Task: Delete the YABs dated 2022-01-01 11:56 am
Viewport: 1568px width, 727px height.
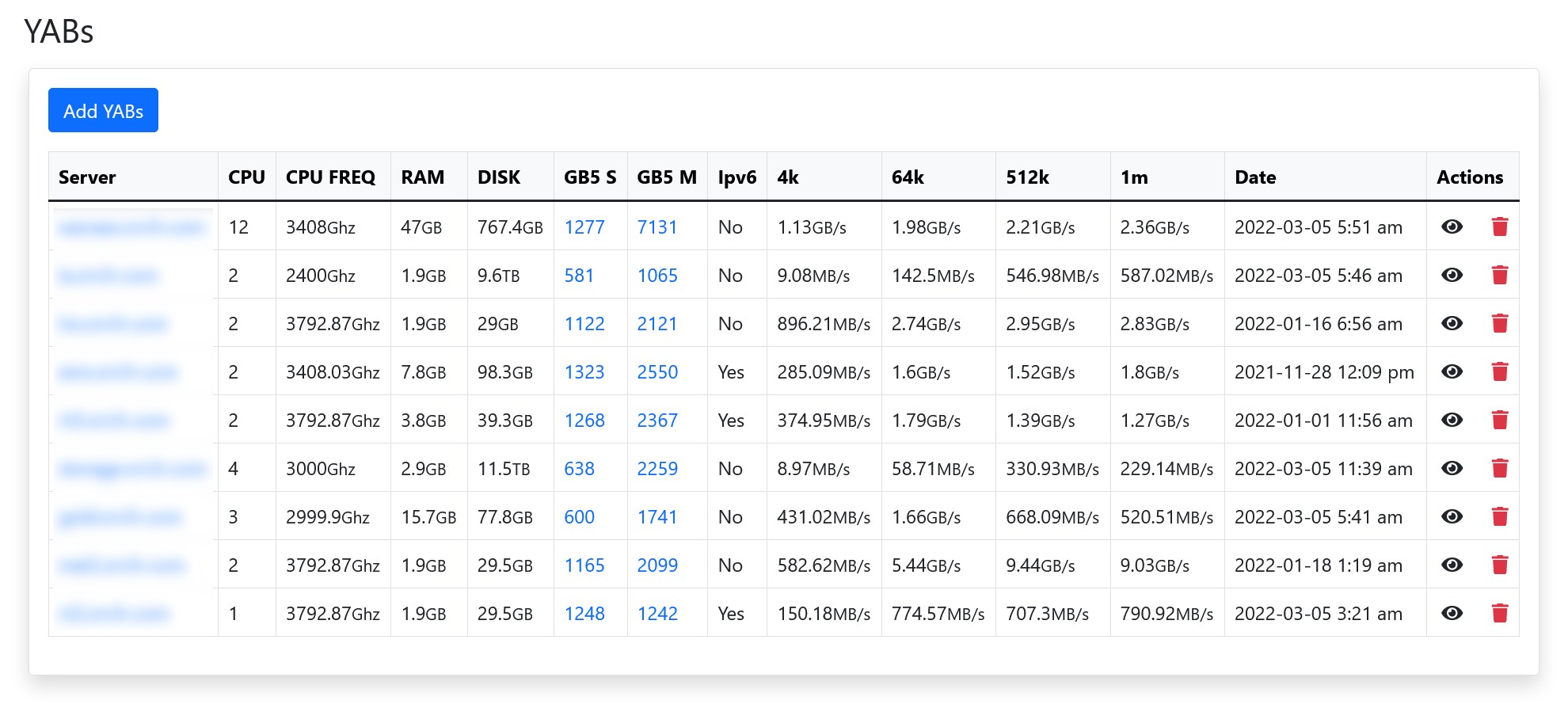Action: click(1499, 421)
